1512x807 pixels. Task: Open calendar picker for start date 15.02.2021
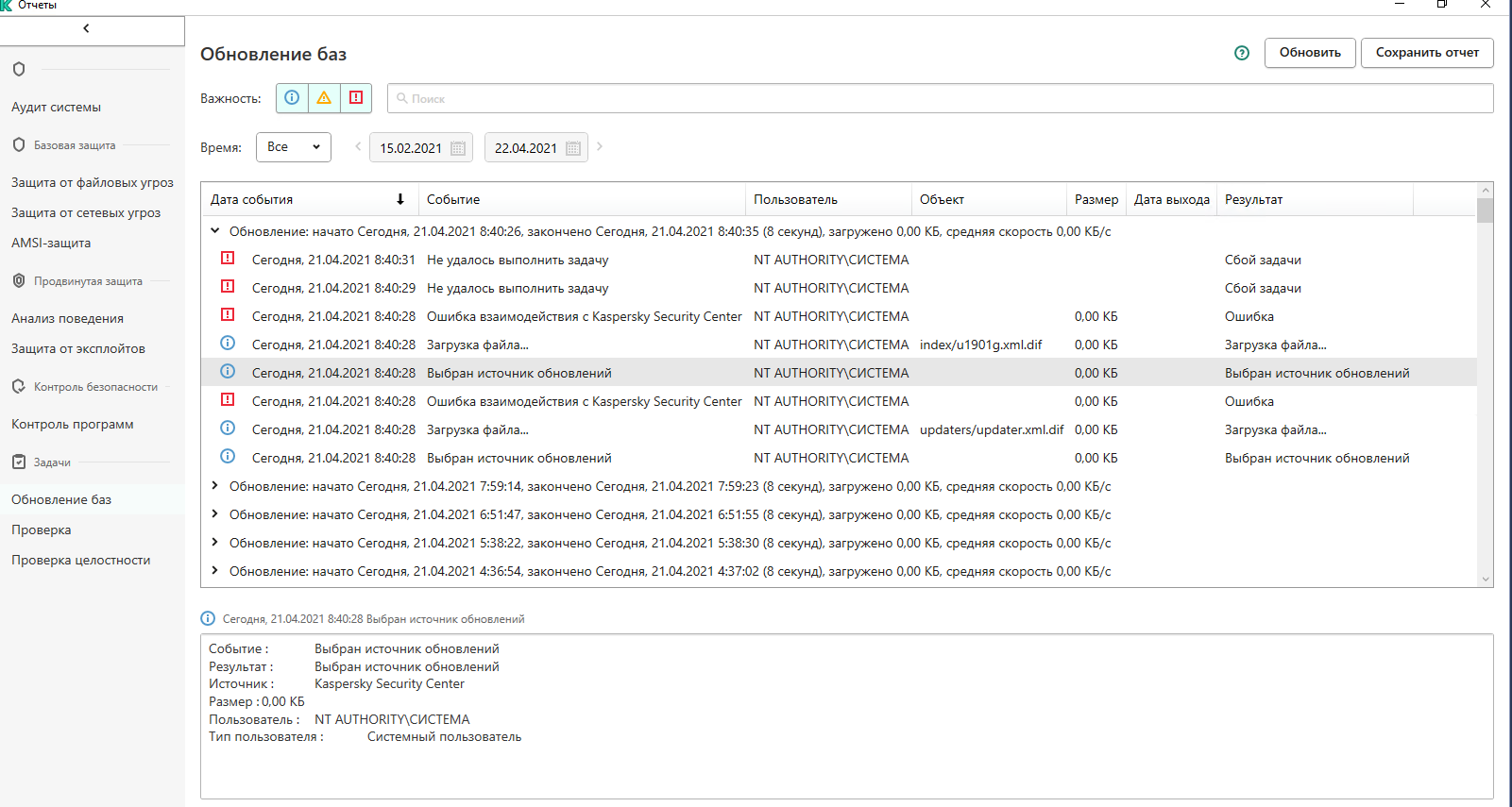[458, 148]
